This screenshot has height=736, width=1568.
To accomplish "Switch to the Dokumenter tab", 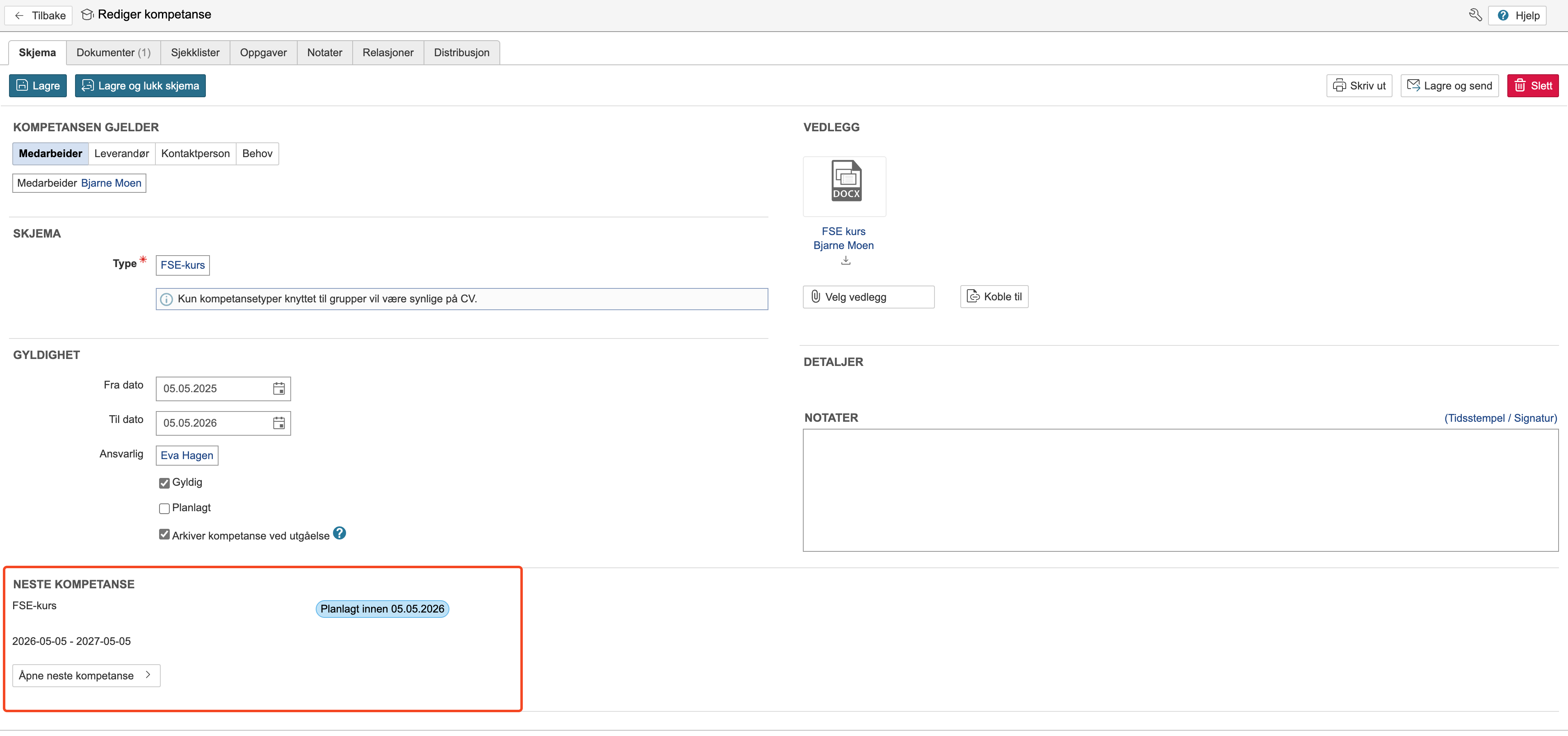I will [113, 53].
